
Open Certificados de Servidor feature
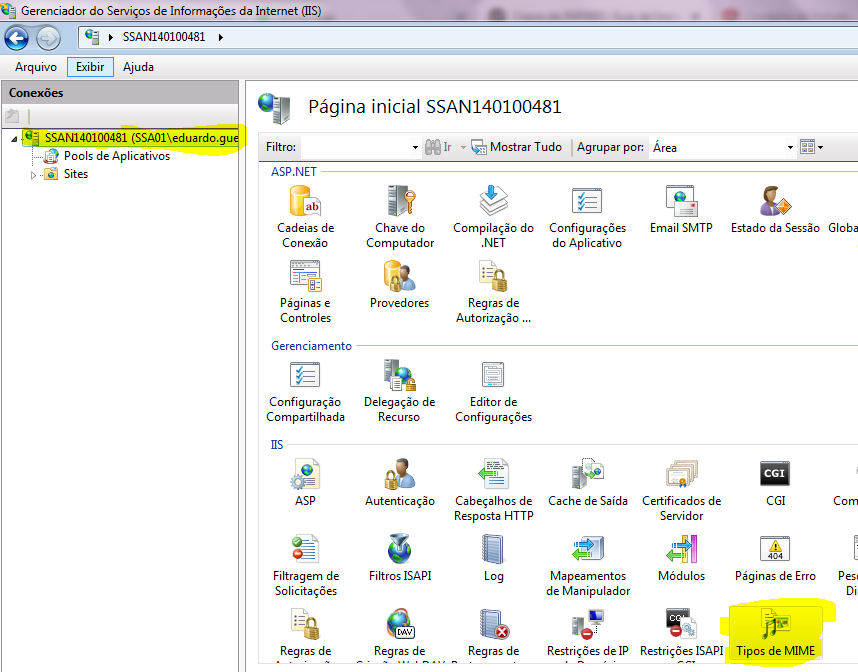pos(681,490)
